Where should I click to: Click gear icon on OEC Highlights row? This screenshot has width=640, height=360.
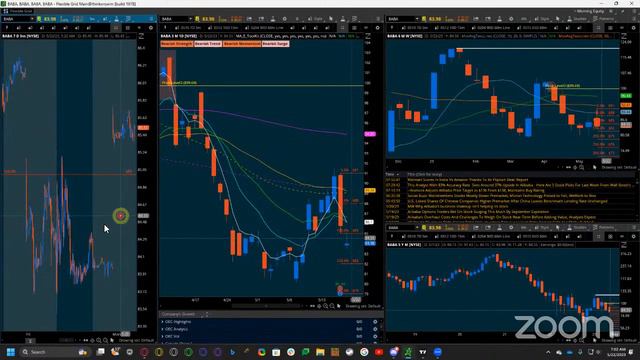(375, 322)
